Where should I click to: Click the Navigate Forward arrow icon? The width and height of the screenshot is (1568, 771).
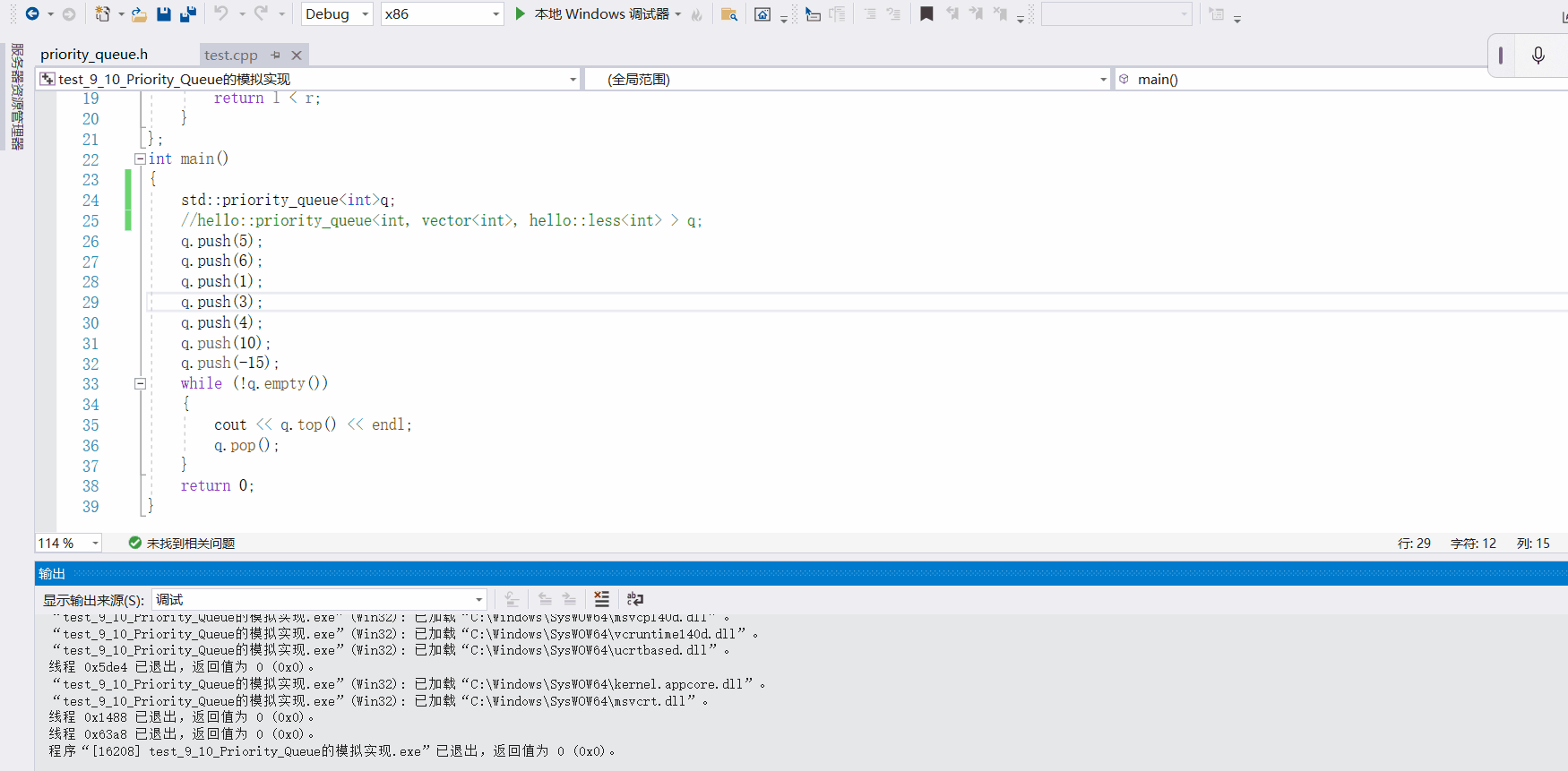coord(69,13)
